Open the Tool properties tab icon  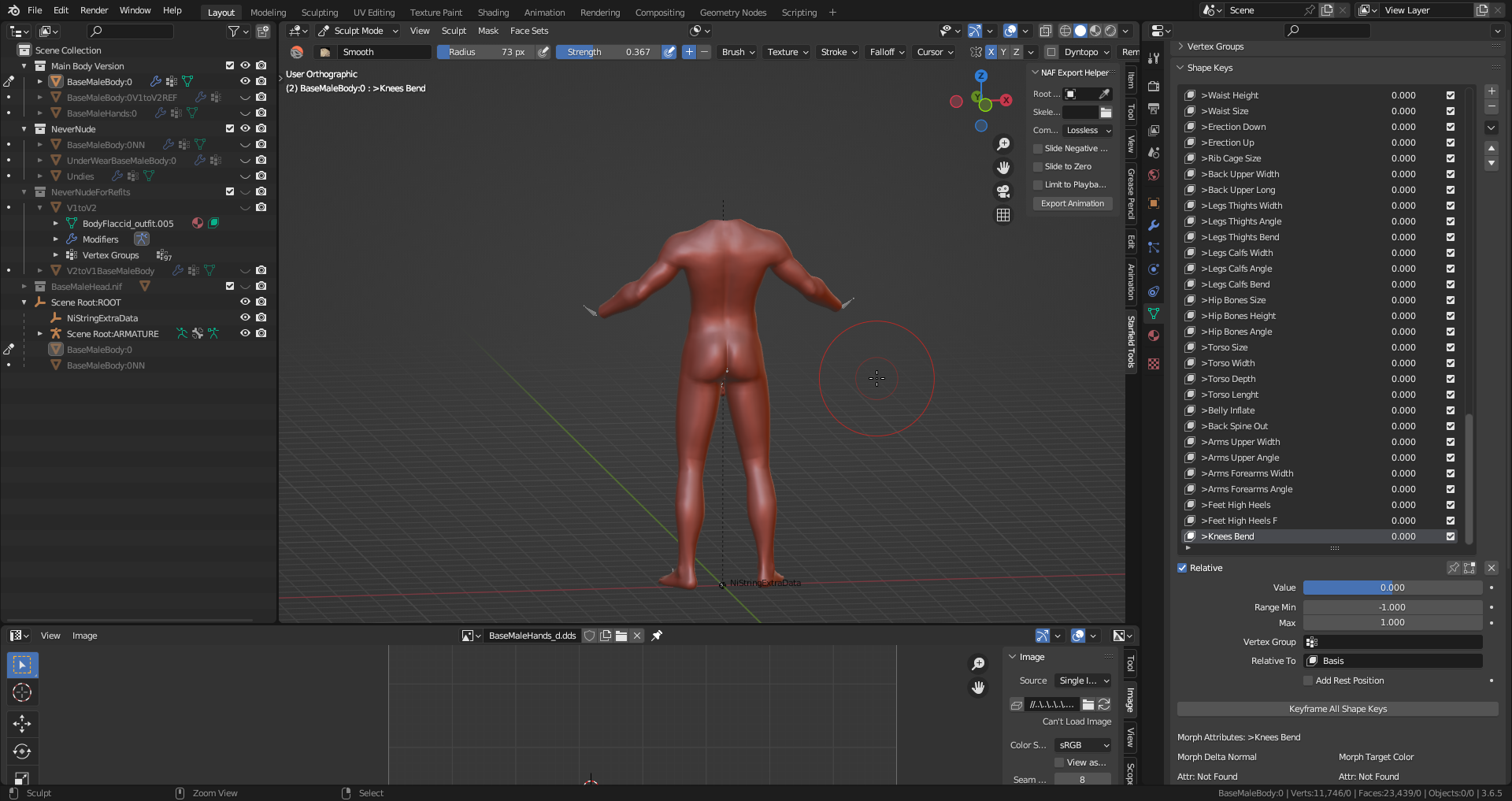click(1154, 58)
